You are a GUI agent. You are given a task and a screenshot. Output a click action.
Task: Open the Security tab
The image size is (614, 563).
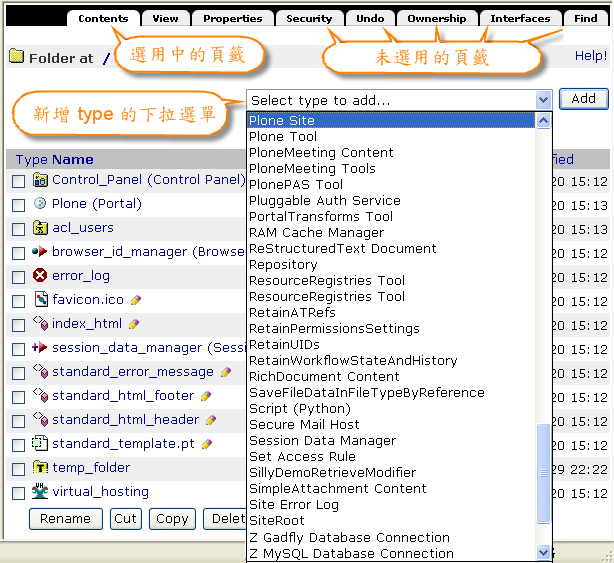click(309, 18)
